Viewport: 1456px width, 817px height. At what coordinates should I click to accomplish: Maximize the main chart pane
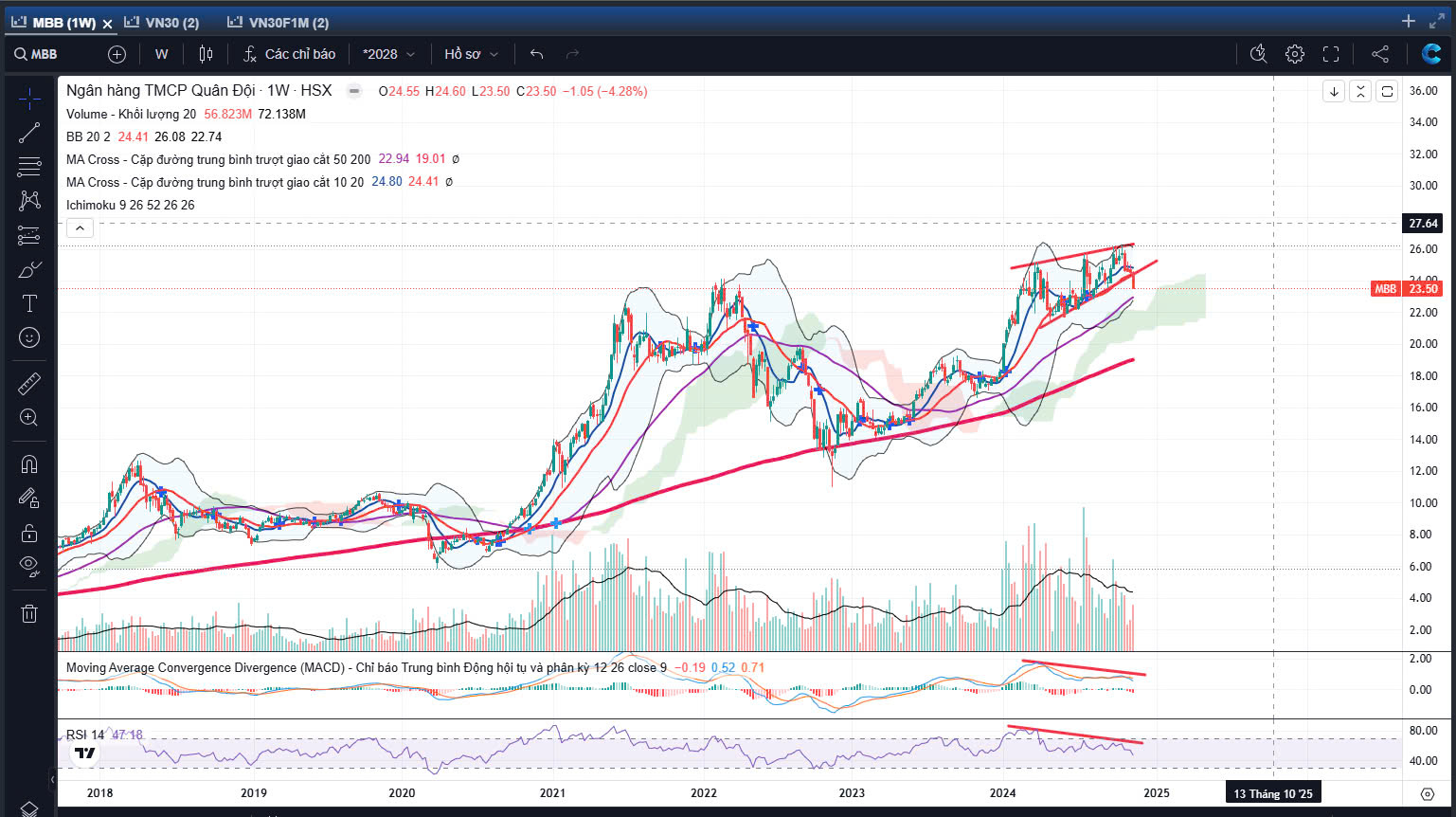tap(1387, 91)
